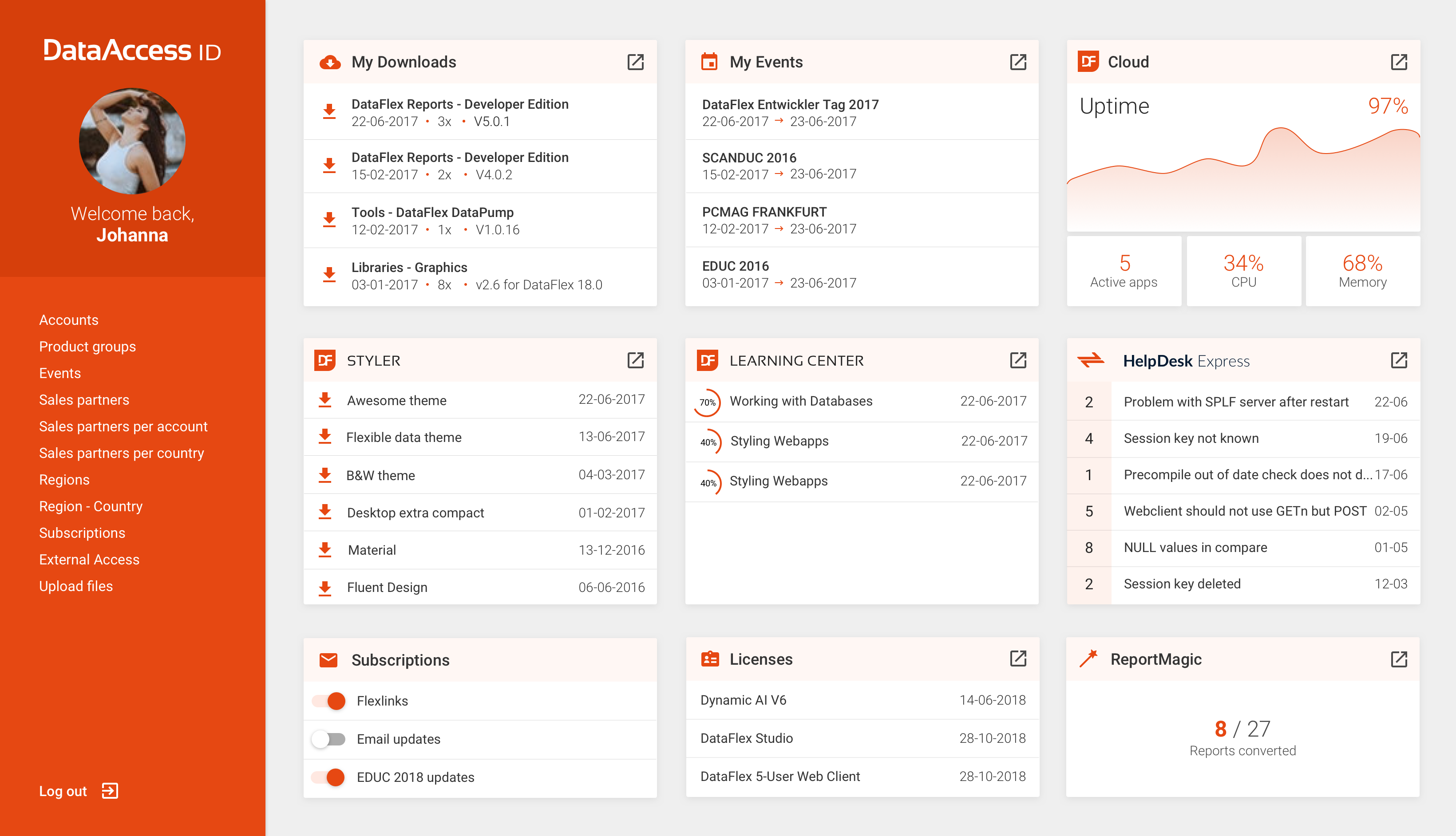Viewport: 1456px width, 836px height.
Task: Disable the Flexlinks subscription toggle
Action: 329,701
